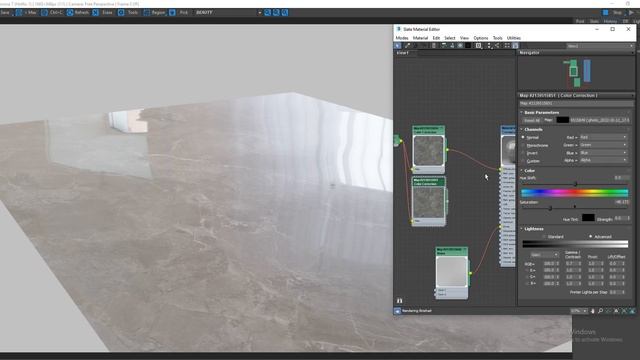
Task: Click the Tools icon in render toolbar
Action: click(121, 13)
